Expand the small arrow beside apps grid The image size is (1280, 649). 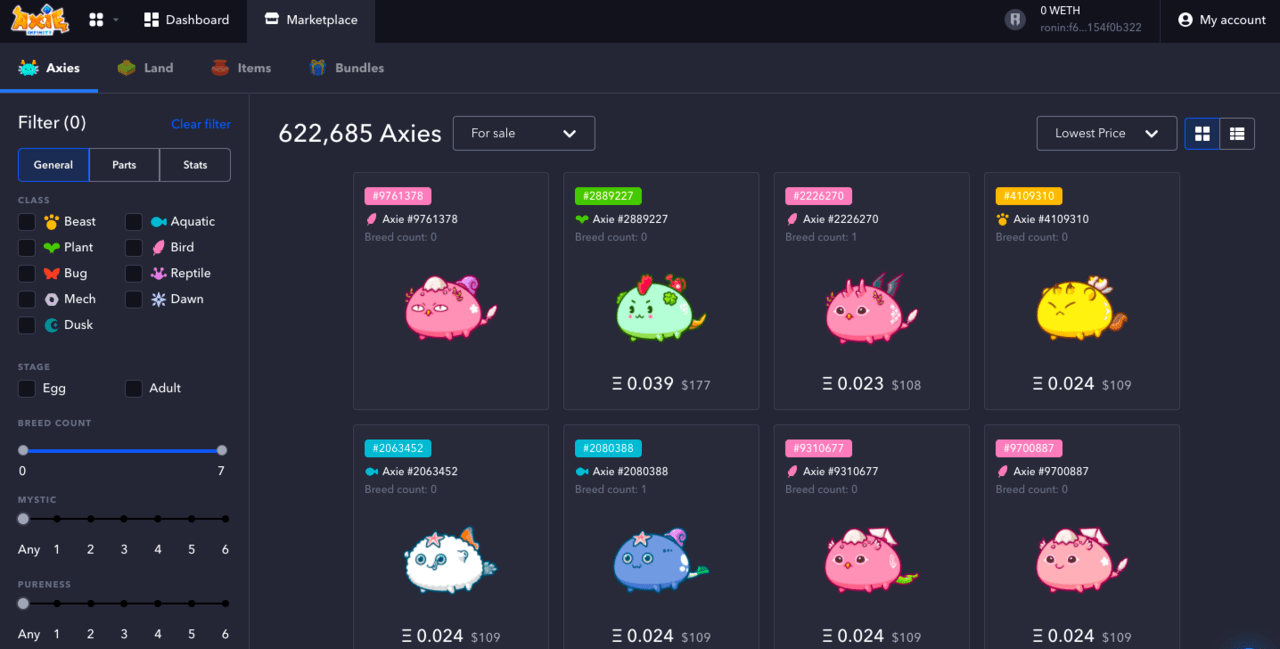tap(116, 20)
